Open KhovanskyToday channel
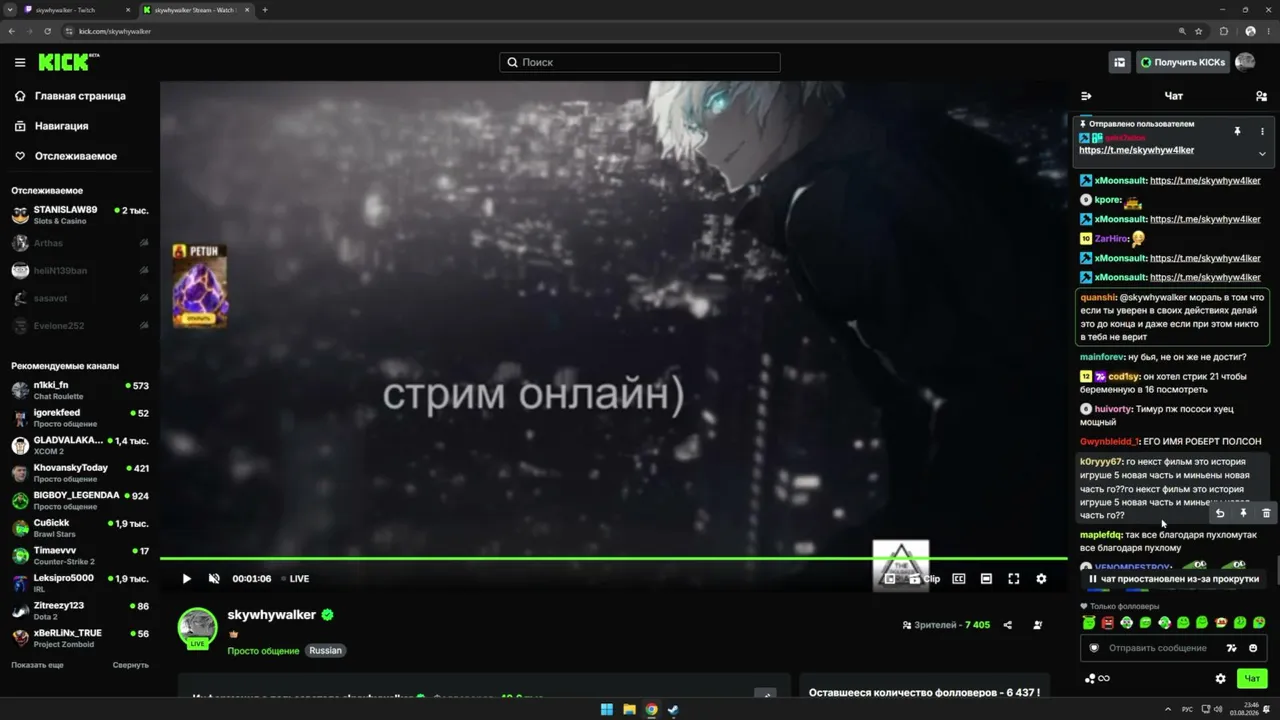The image size is (1280, 720). (80, 473)
